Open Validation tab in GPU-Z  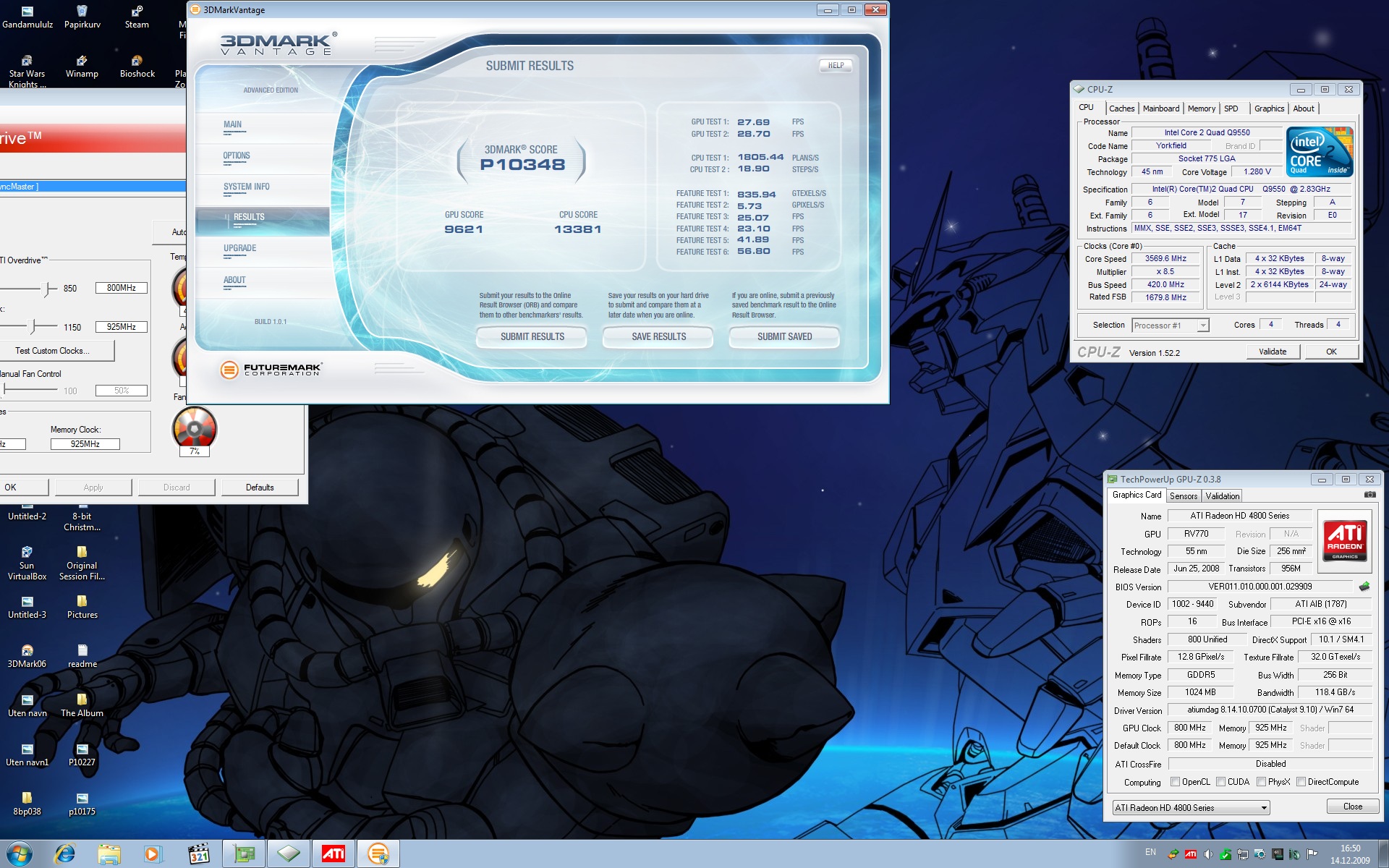(x=1222, y=495)
